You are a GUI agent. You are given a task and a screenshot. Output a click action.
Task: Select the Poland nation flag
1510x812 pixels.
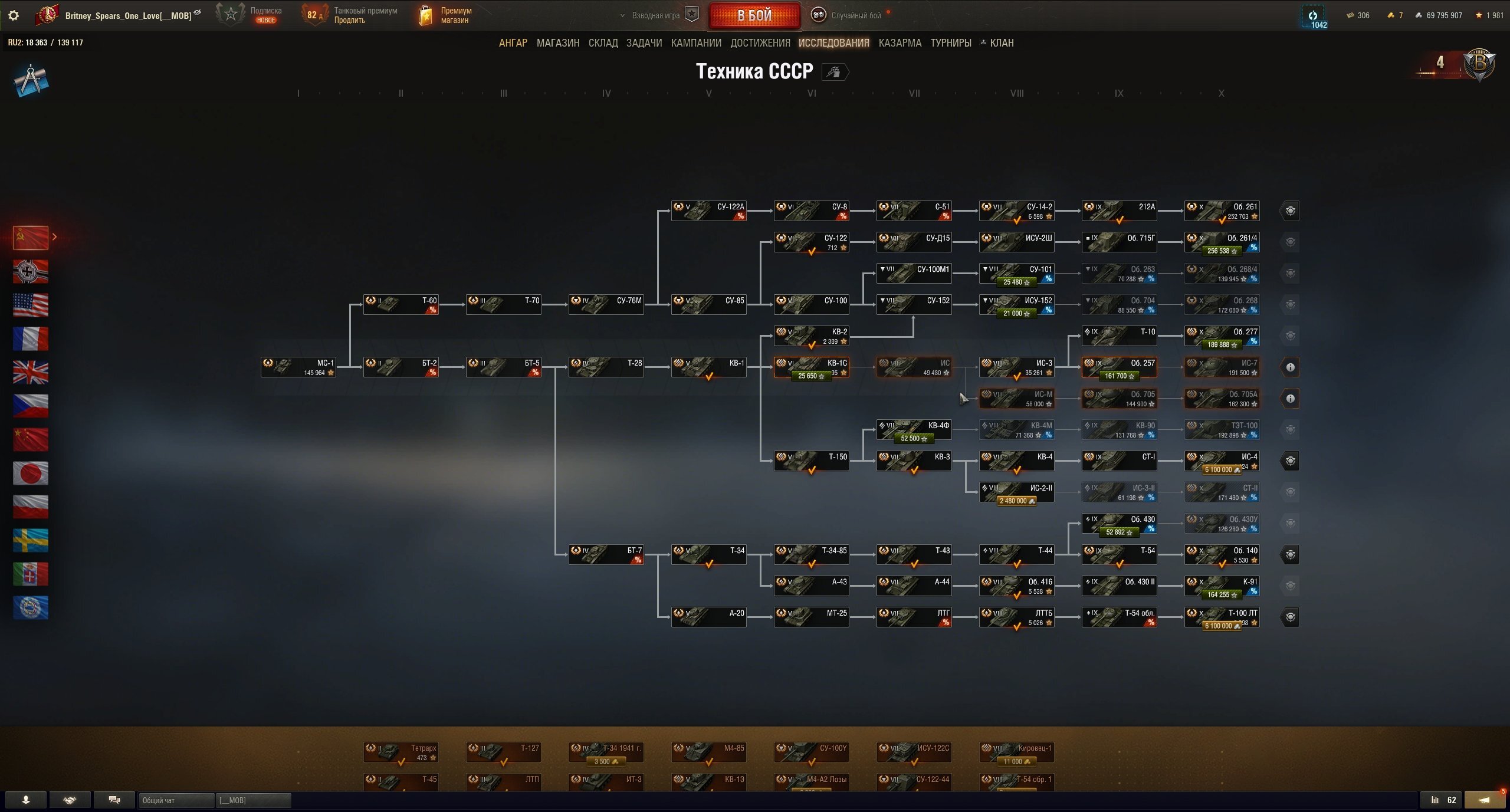(x=31, y=507)
